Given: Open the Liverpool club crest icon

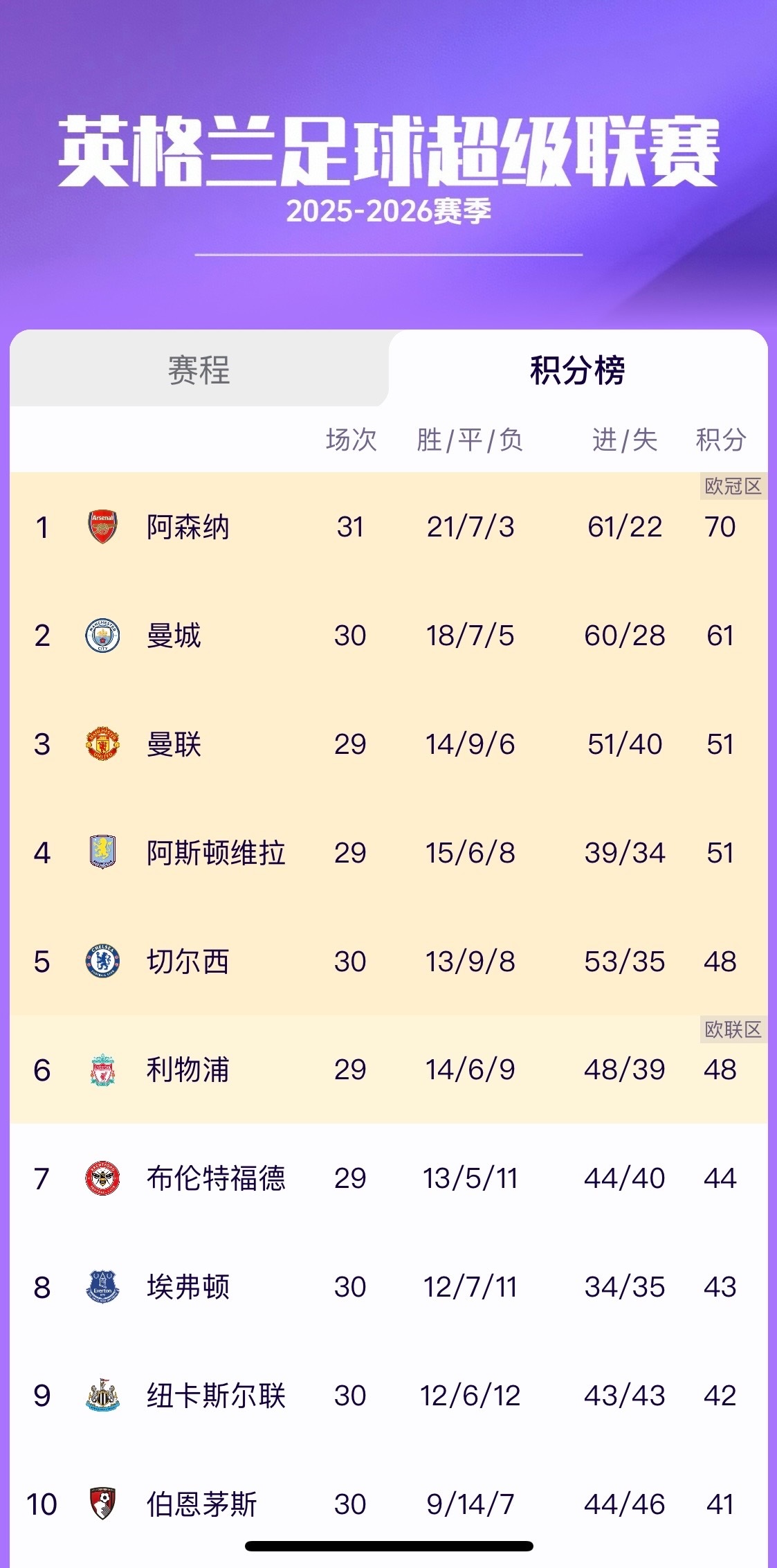Looking at the screenshot, I should [102, 1070].
